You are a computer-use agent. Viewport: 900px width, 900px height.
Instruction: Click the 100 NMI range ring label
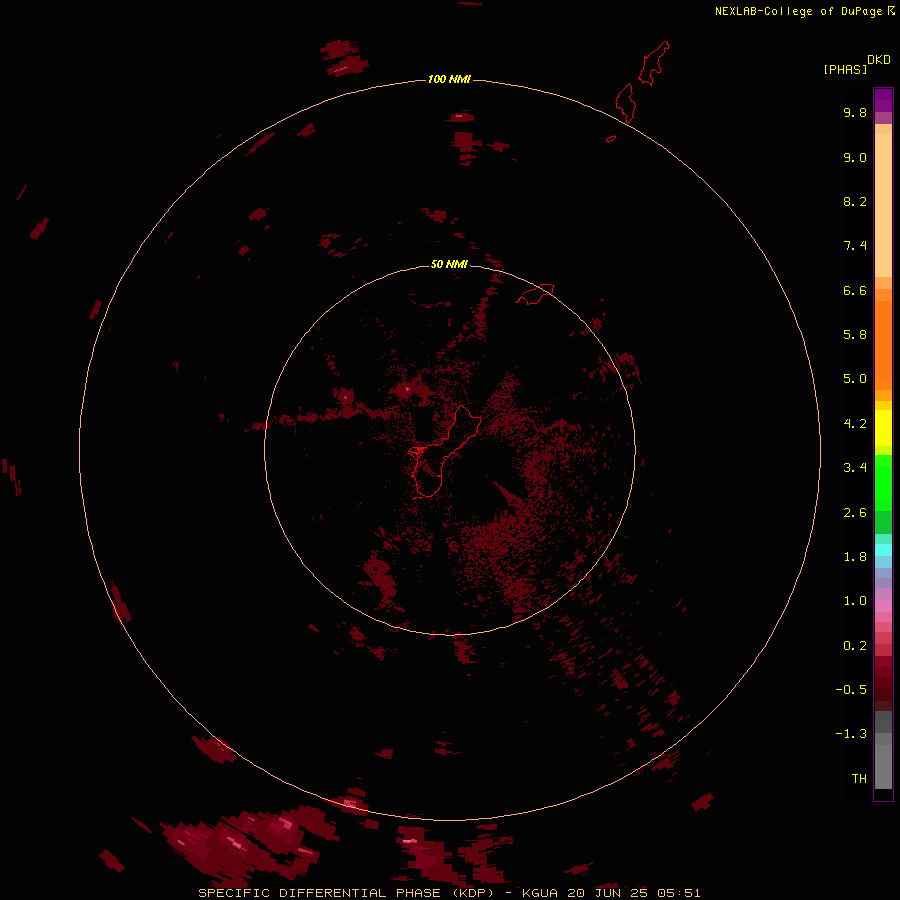(x=449, y=79)
